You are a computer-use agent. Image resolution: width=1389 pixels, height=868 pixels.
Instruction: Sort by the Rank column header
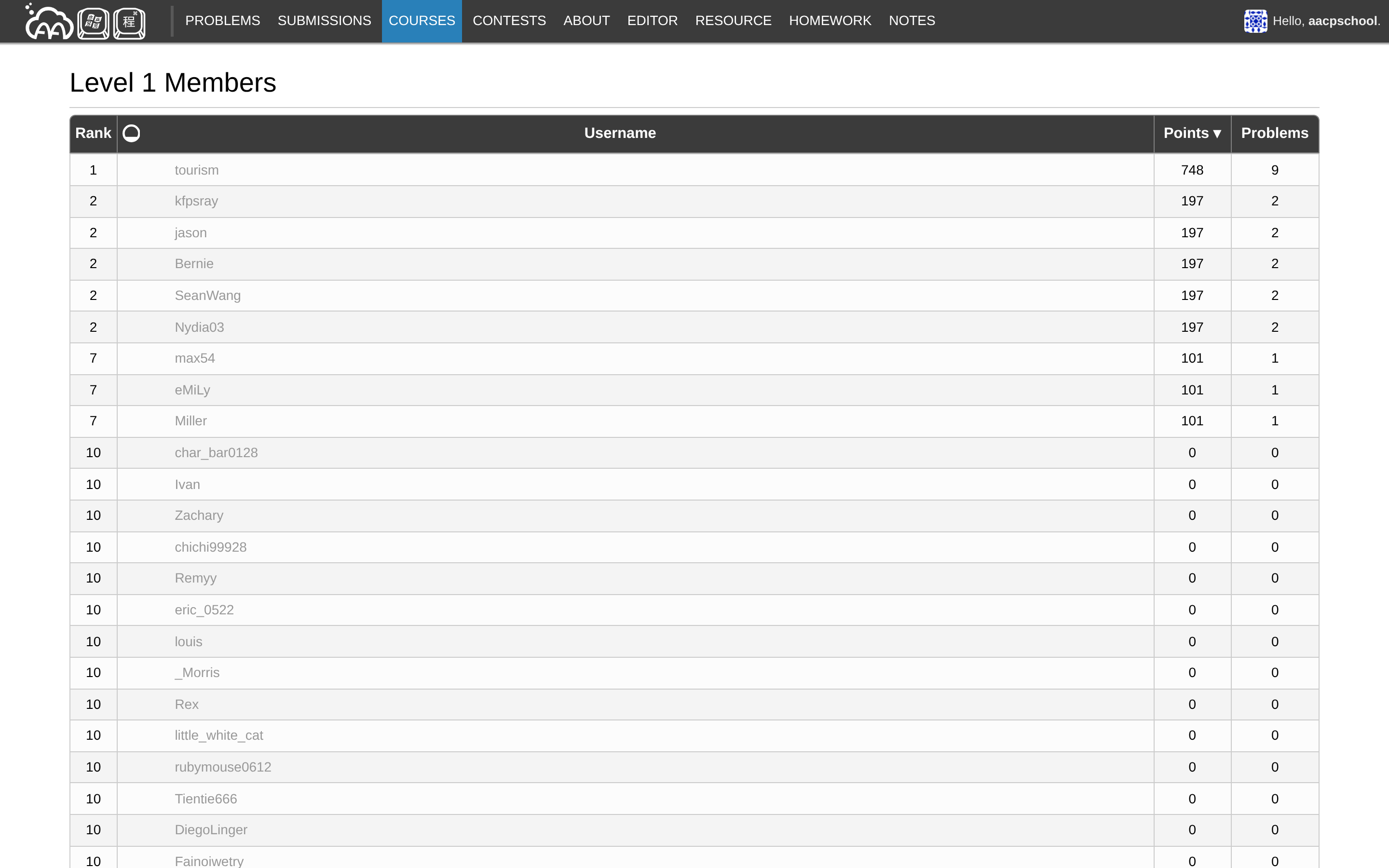pyautogui.click(x=93, y=133)
